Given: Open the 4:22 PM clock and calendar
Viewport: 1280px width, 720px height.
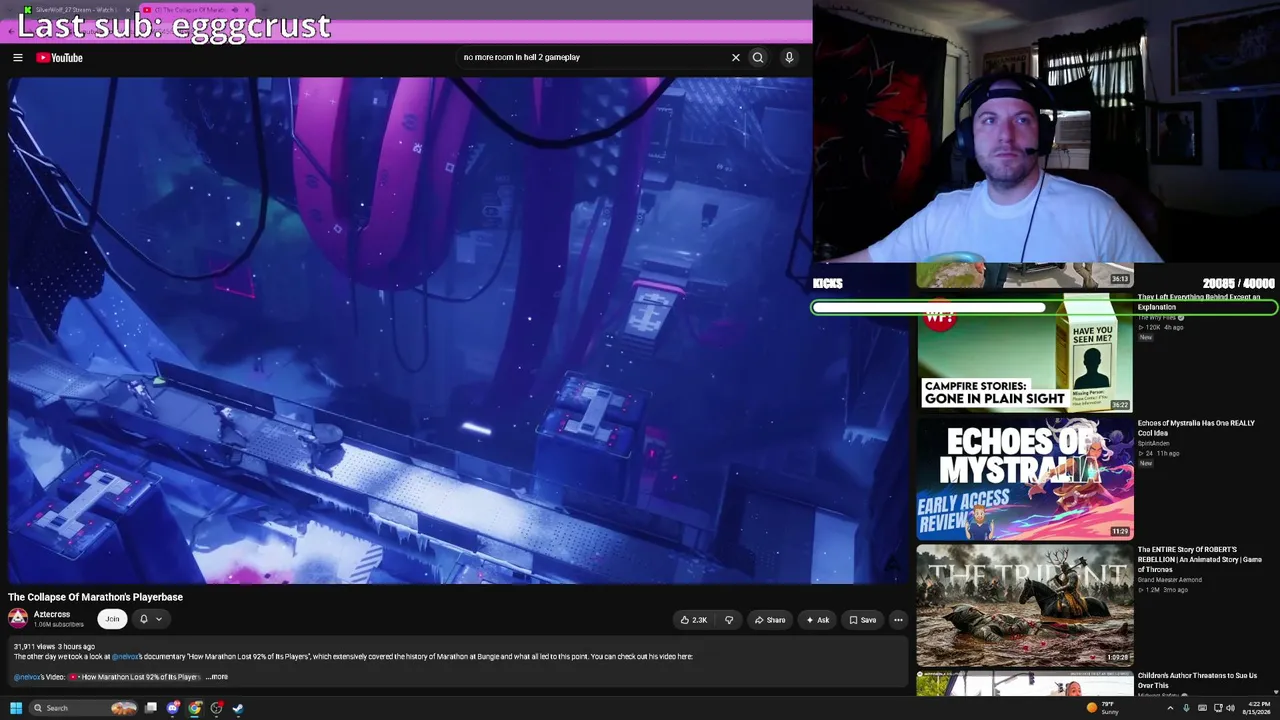Looking at the screenshot, I should coord(1256,708).
